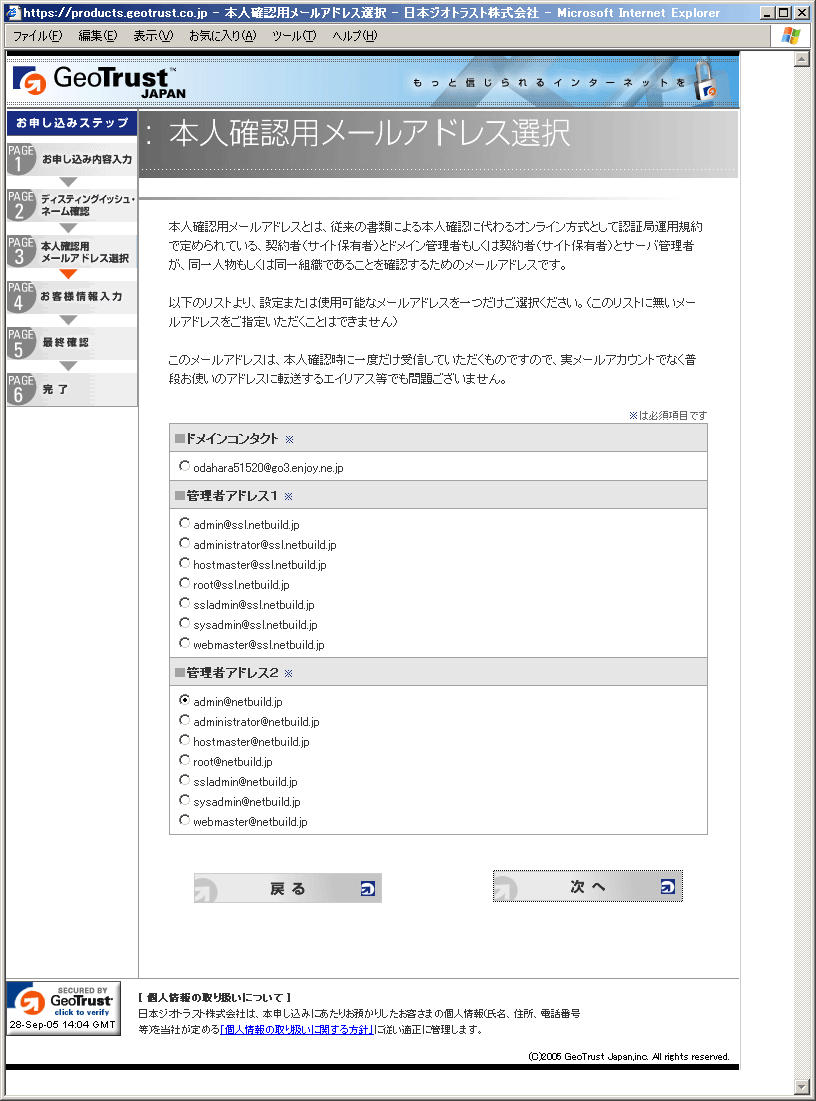Choose sysadmin@ssl.netbuild.jp radio option

pos(184,623)
